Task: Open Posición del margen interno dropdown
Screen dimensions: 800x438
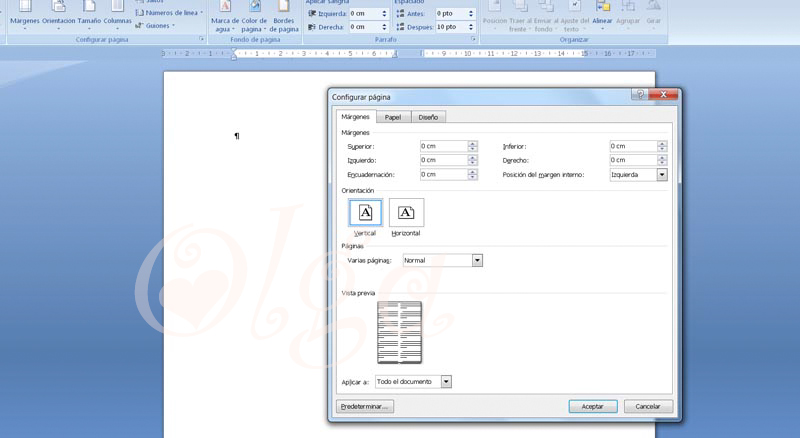Action: (x=638, y=175)
